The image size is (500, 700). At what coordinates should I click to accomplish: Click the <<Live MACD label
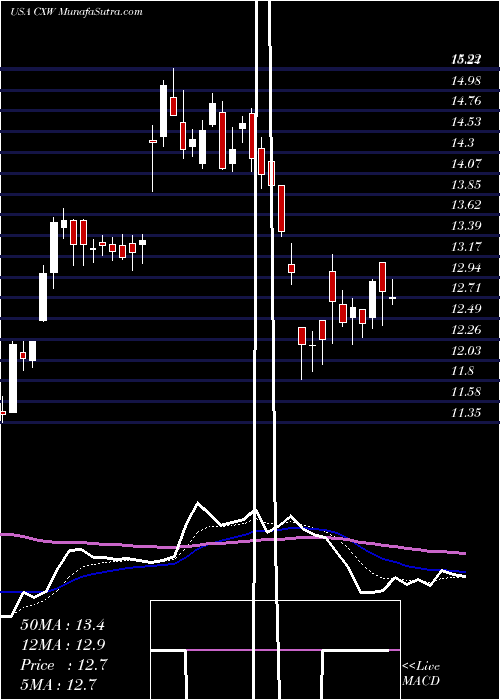tap(421, 673)
